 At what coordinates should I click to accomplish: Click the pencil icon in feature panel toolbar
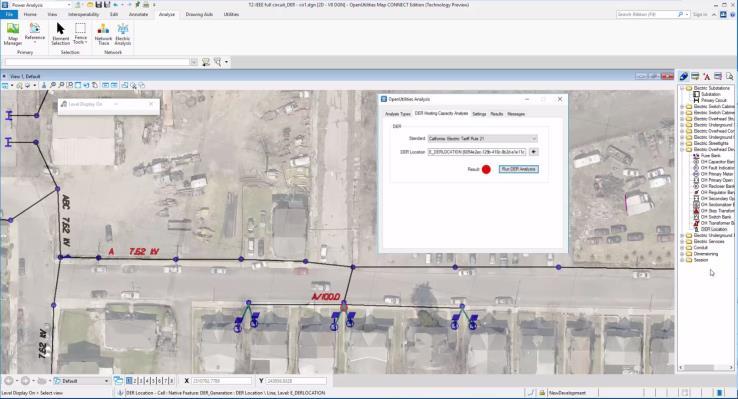pyautogui.click(x=683, y=76)
